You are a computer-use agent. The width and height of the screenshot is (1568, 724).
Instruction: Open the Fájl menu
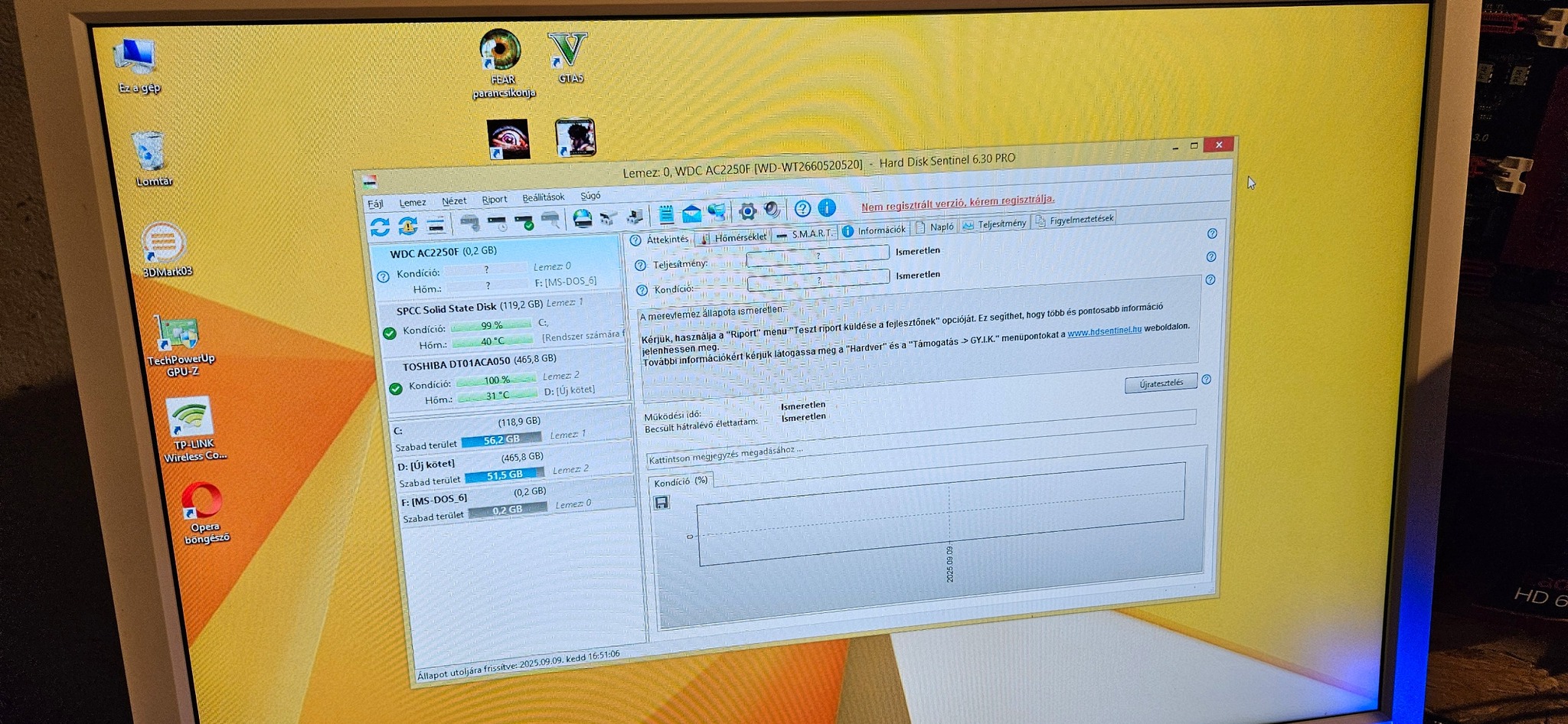click(x=375, y=204)
